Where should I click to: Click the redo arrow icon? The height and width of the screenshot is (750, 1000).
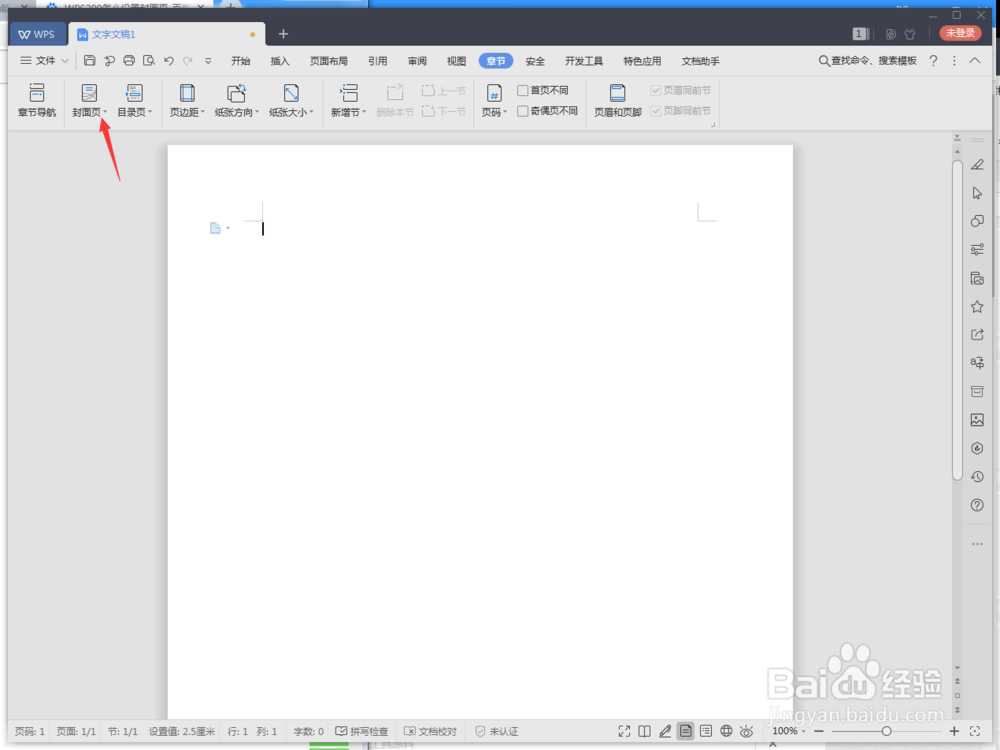188,61
